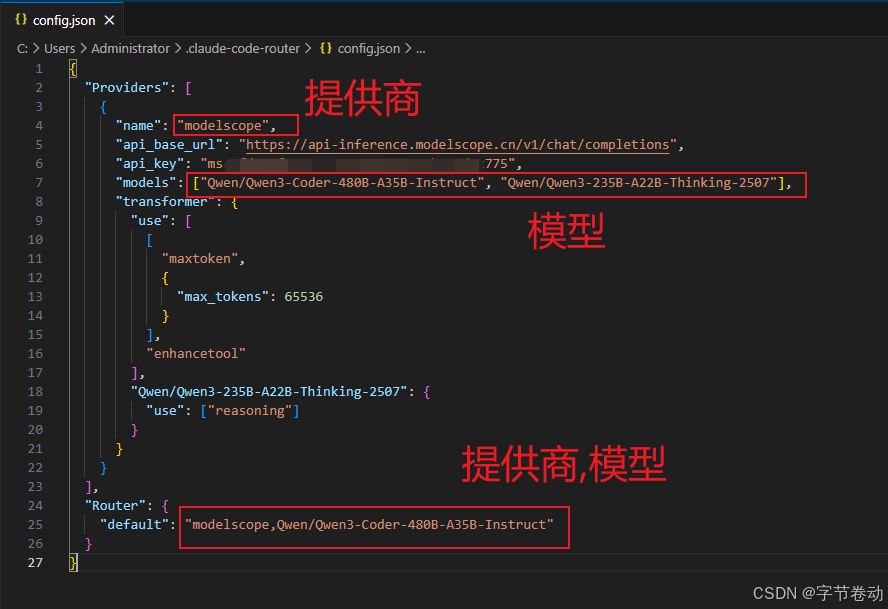Click the "Qwen/Qwen3-235B-A22B-Thinking-2507" key on line 18
The width and height of the screenshot is (888, 609).
pyautogui.click(x=269, y=392)
